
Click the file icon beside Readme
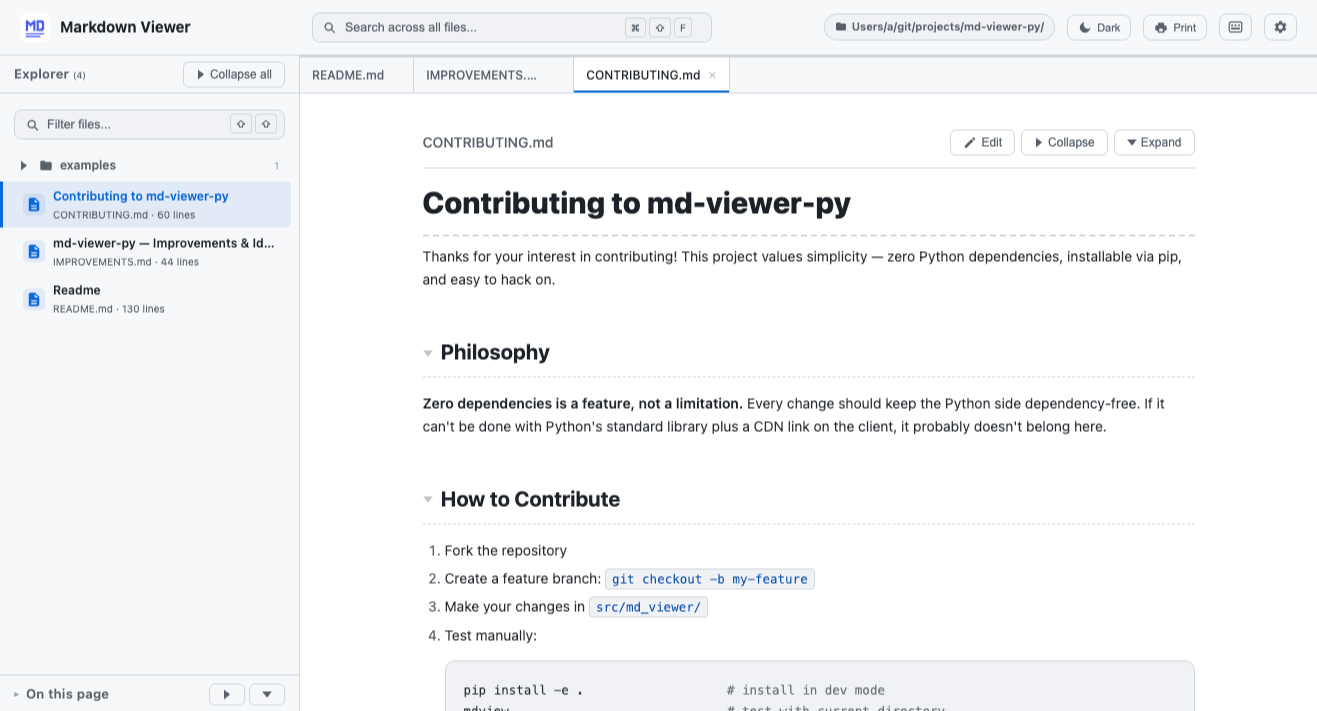coord(33,297)
